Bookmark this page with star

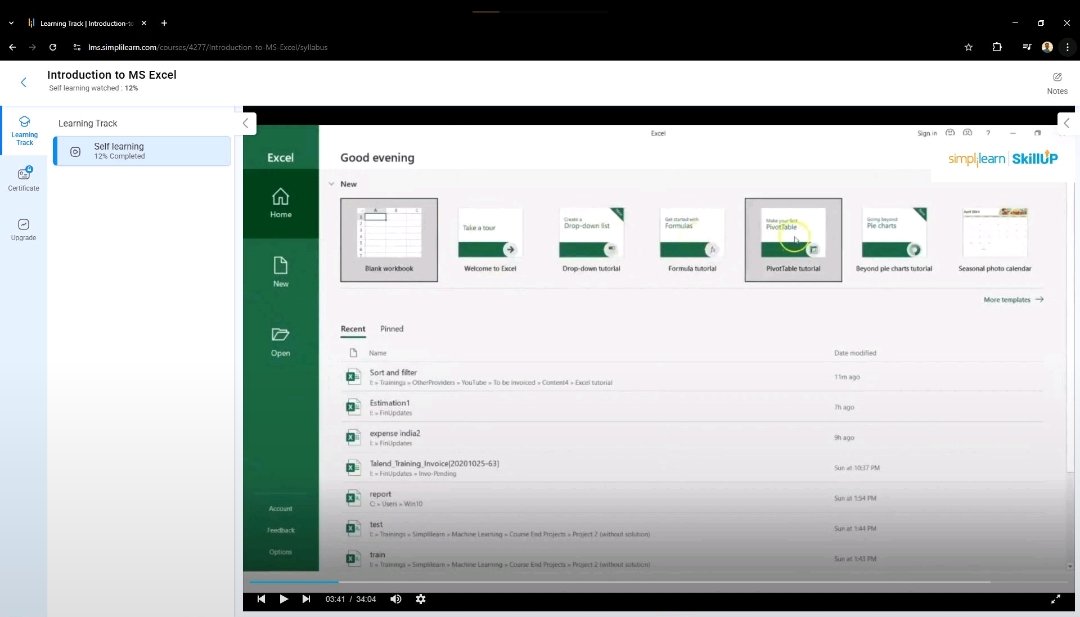(968, 47)
